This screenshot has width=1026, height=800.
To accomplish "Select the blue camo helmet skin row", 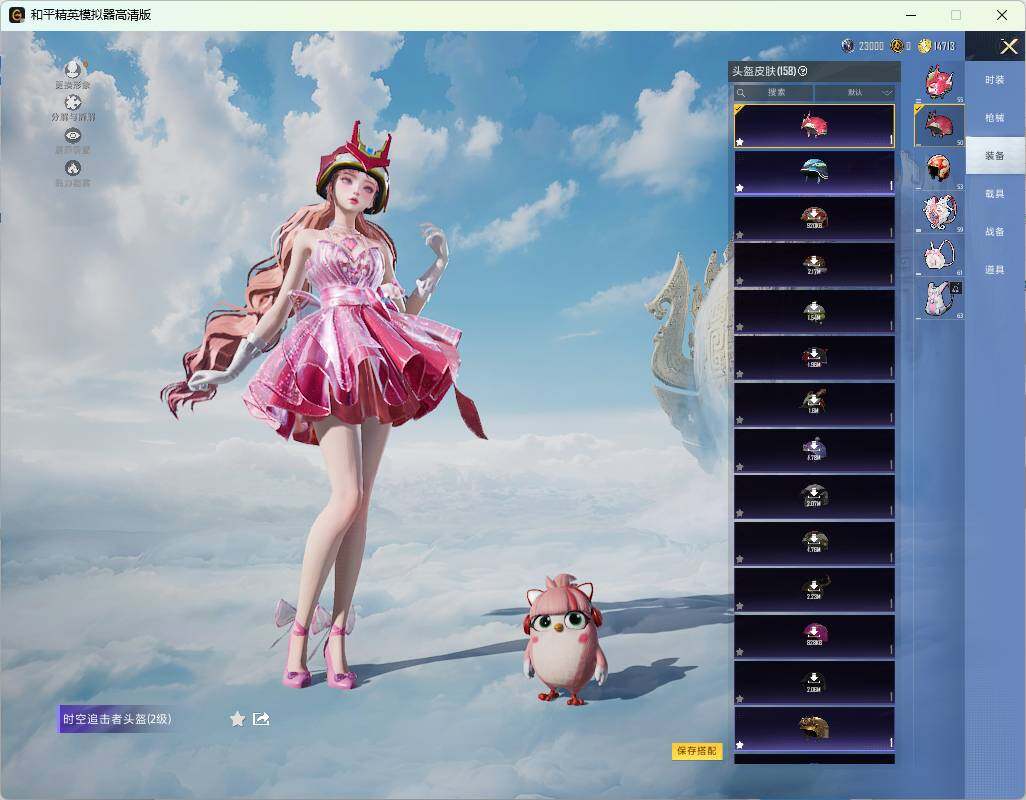I will tap(814, 173).
